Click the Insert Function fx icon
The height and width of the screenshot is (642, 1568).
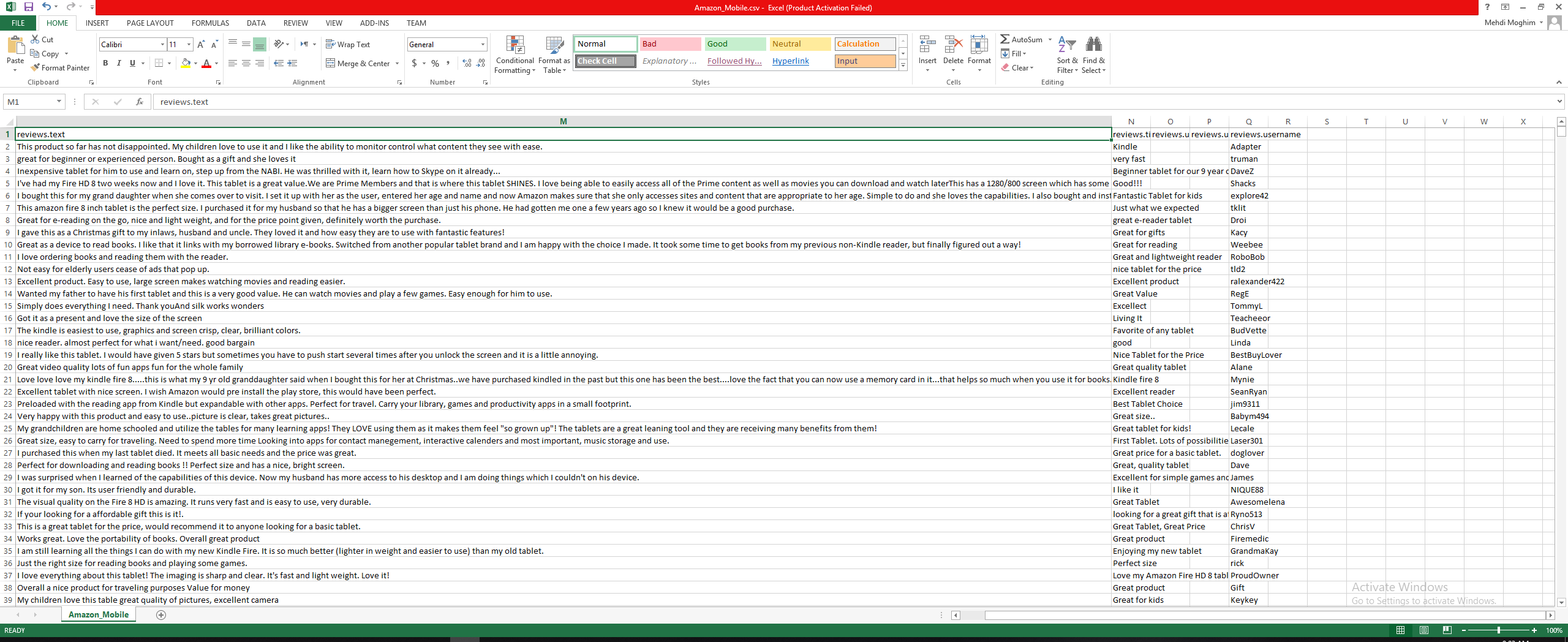click(140, 102)
